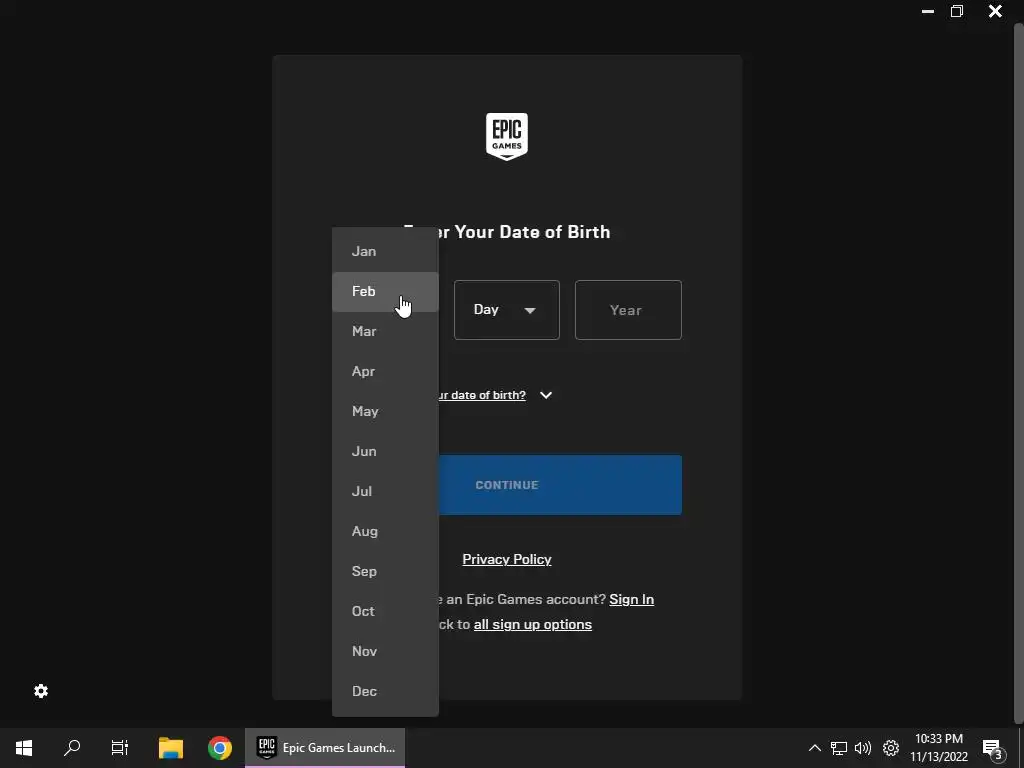Screen dimensions: 1024x768
Task: Open the notification center icon
Action: (993, 748)
